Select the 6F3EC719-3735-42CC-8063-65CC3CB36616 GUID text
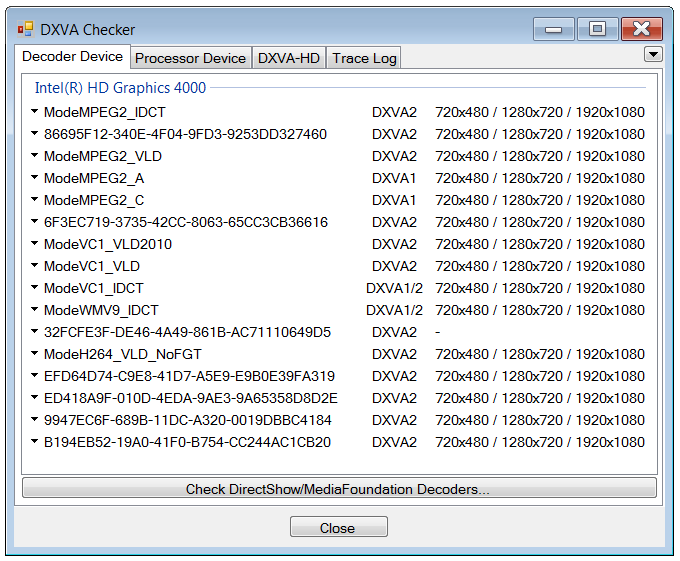Image resolution: width=680 pixels, height=561 pixels. coord(186,222)
